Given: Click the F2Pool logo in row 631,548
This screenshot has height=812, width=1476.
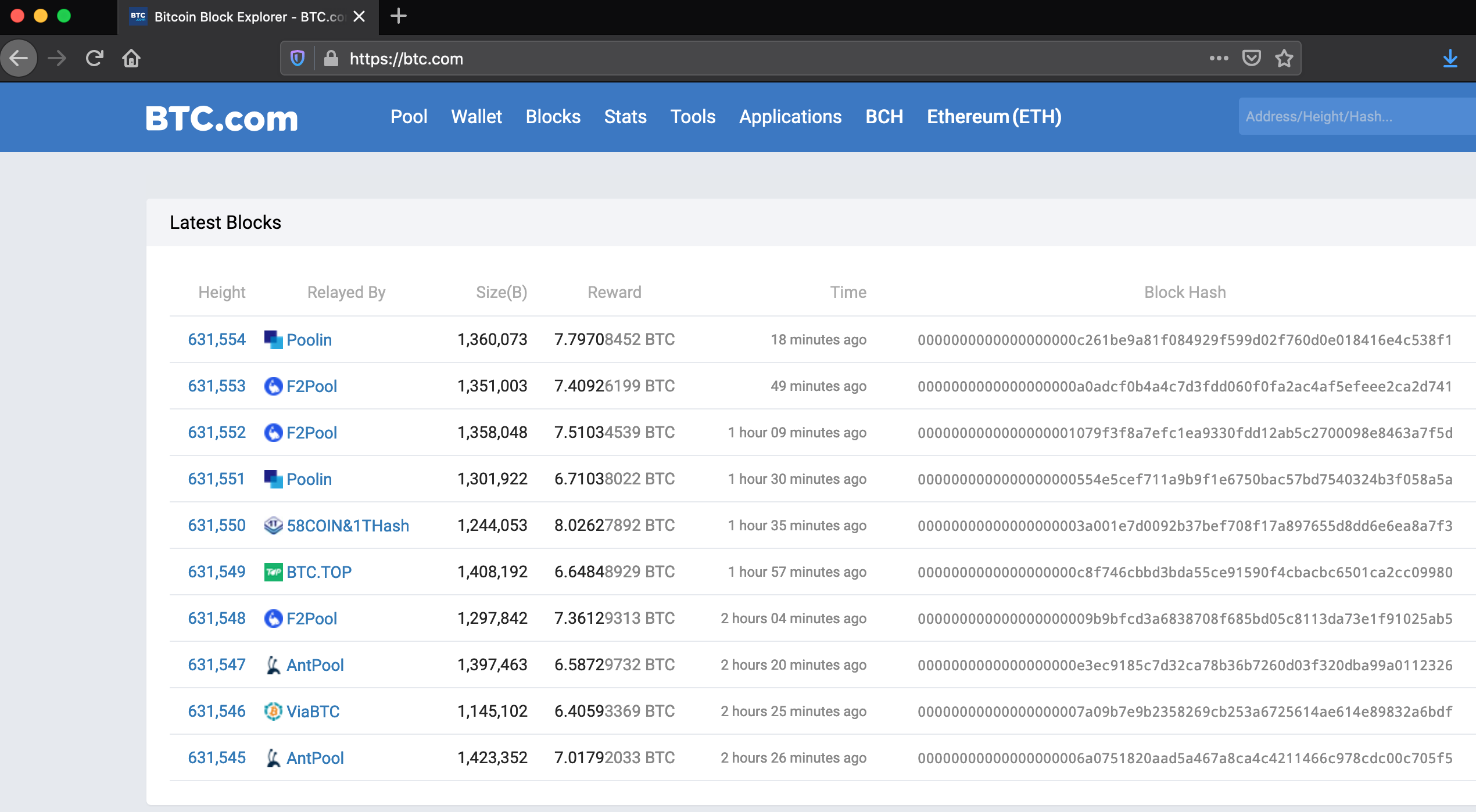Looking at the screenshot, I should [x=274, y=619].
